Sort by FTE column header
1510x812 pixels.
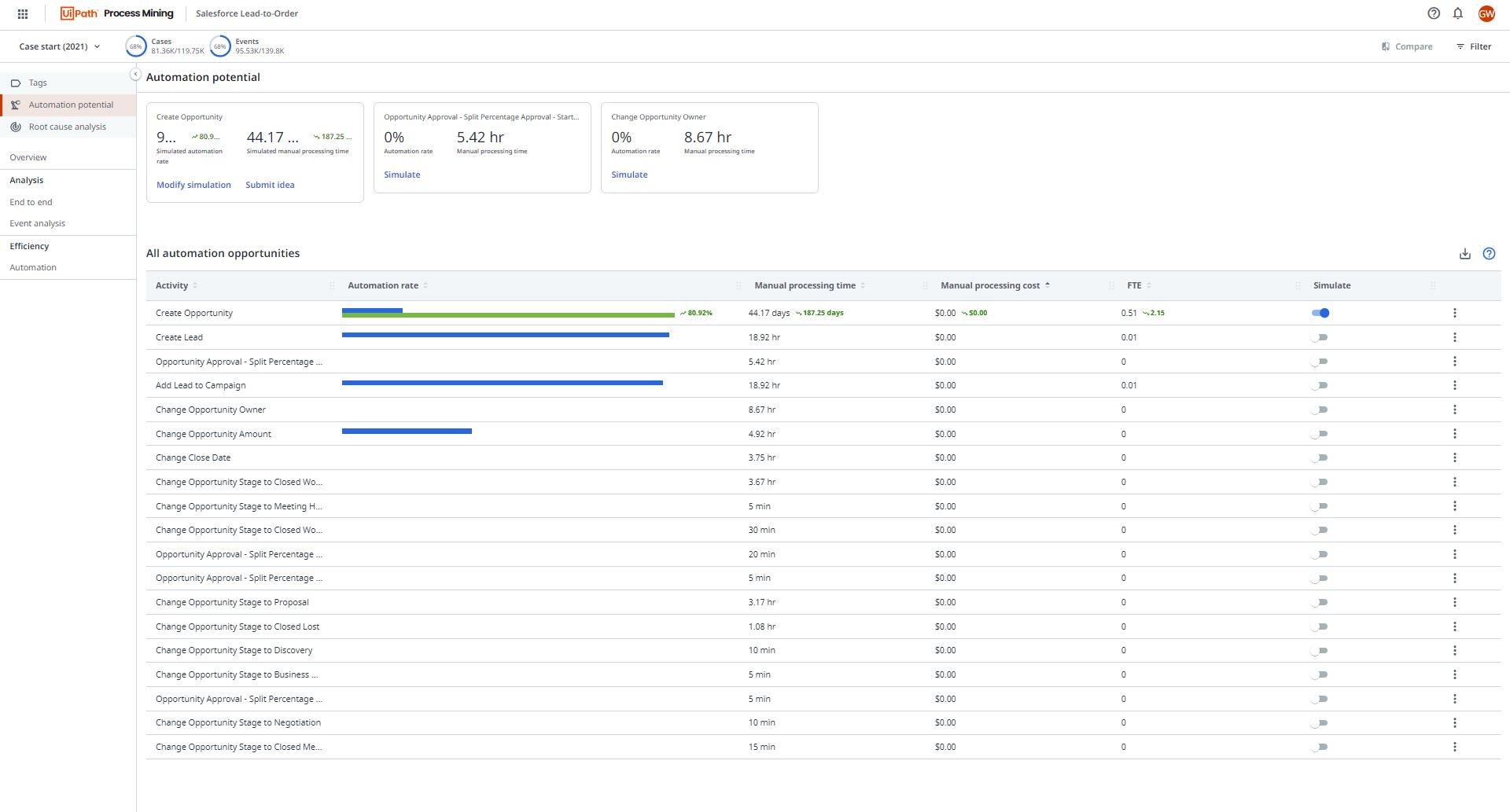pyautogui.click(x=1139, y=285)
